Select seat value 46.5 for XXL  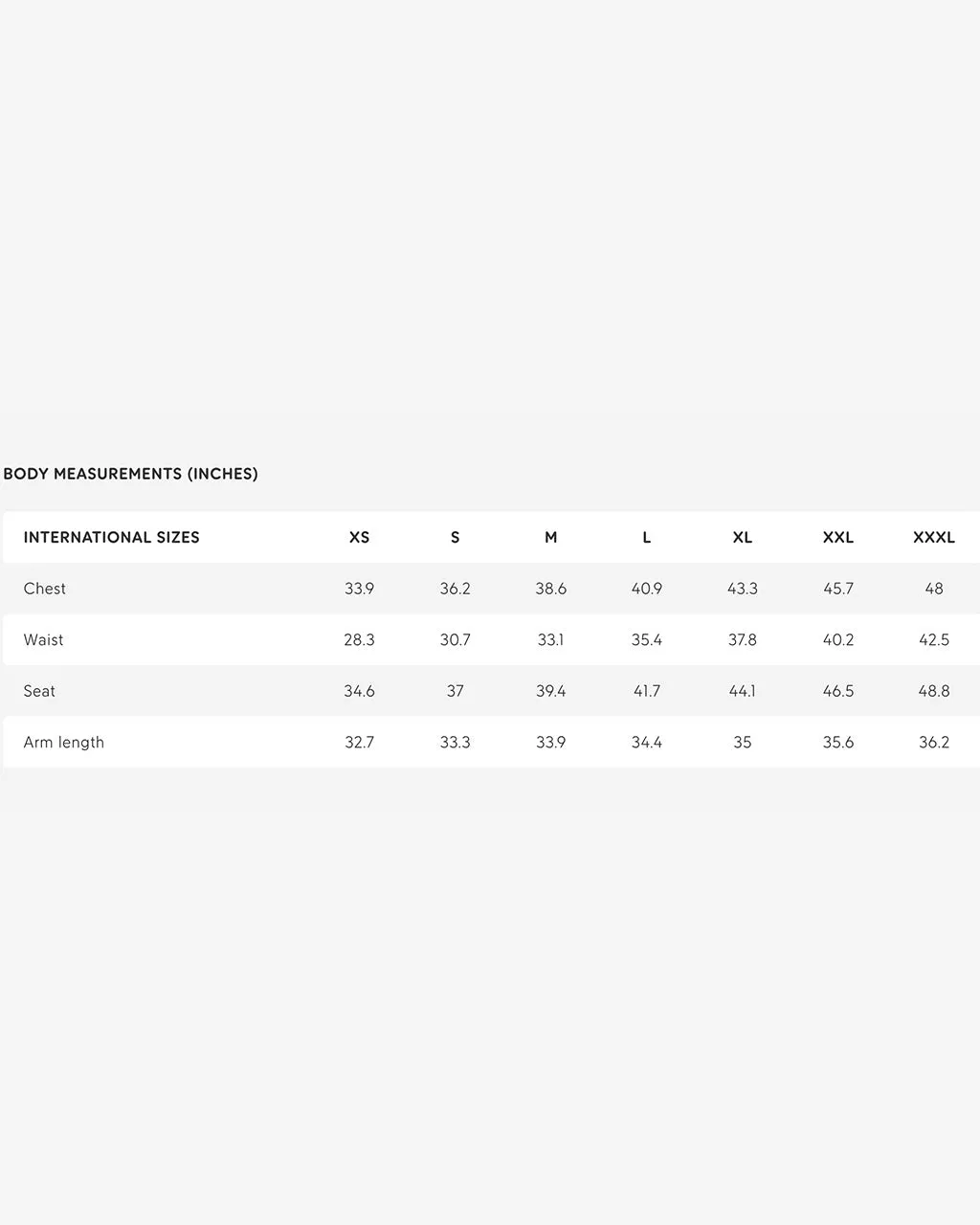pyautogui.click(x=837, y=691)
